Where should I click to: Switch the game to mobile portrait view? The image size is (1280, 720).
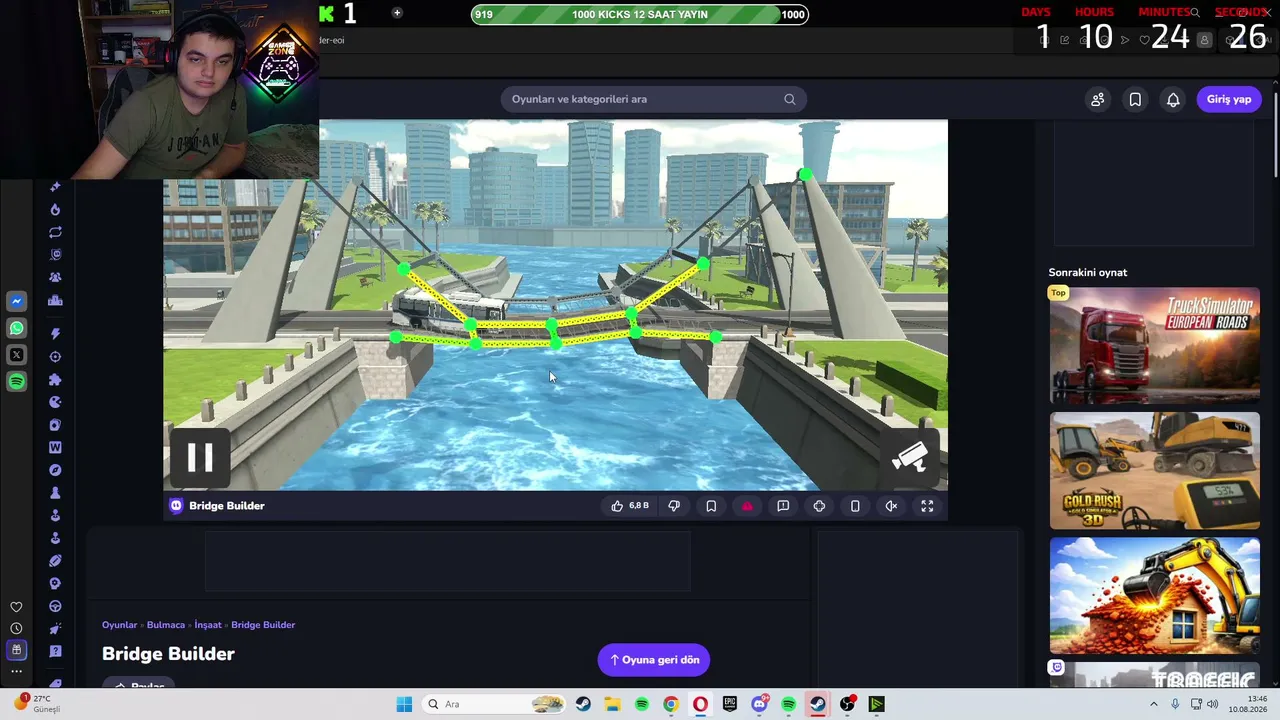[855, 506]
